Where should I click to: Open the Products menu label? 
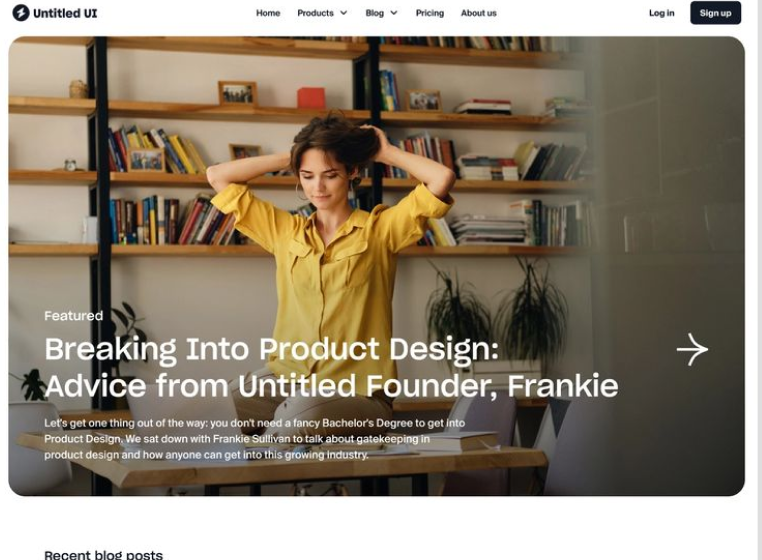pyautogui.click(x=315, y=13)
